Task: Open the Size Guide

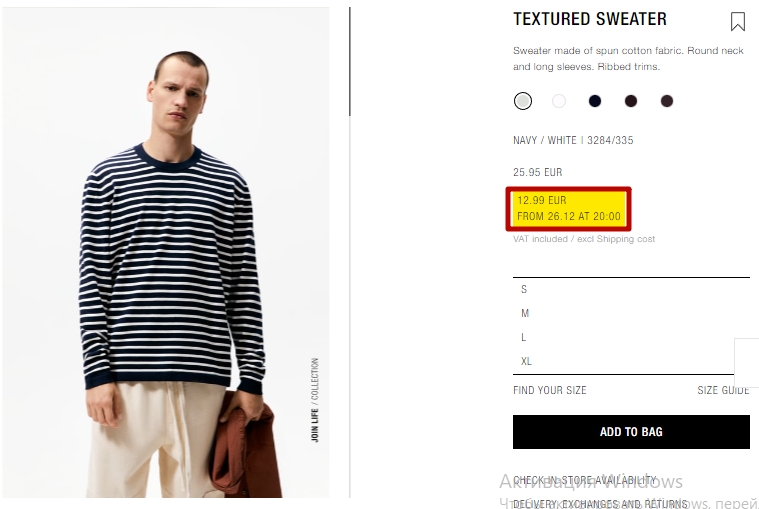Action: [x=723, y=390]
